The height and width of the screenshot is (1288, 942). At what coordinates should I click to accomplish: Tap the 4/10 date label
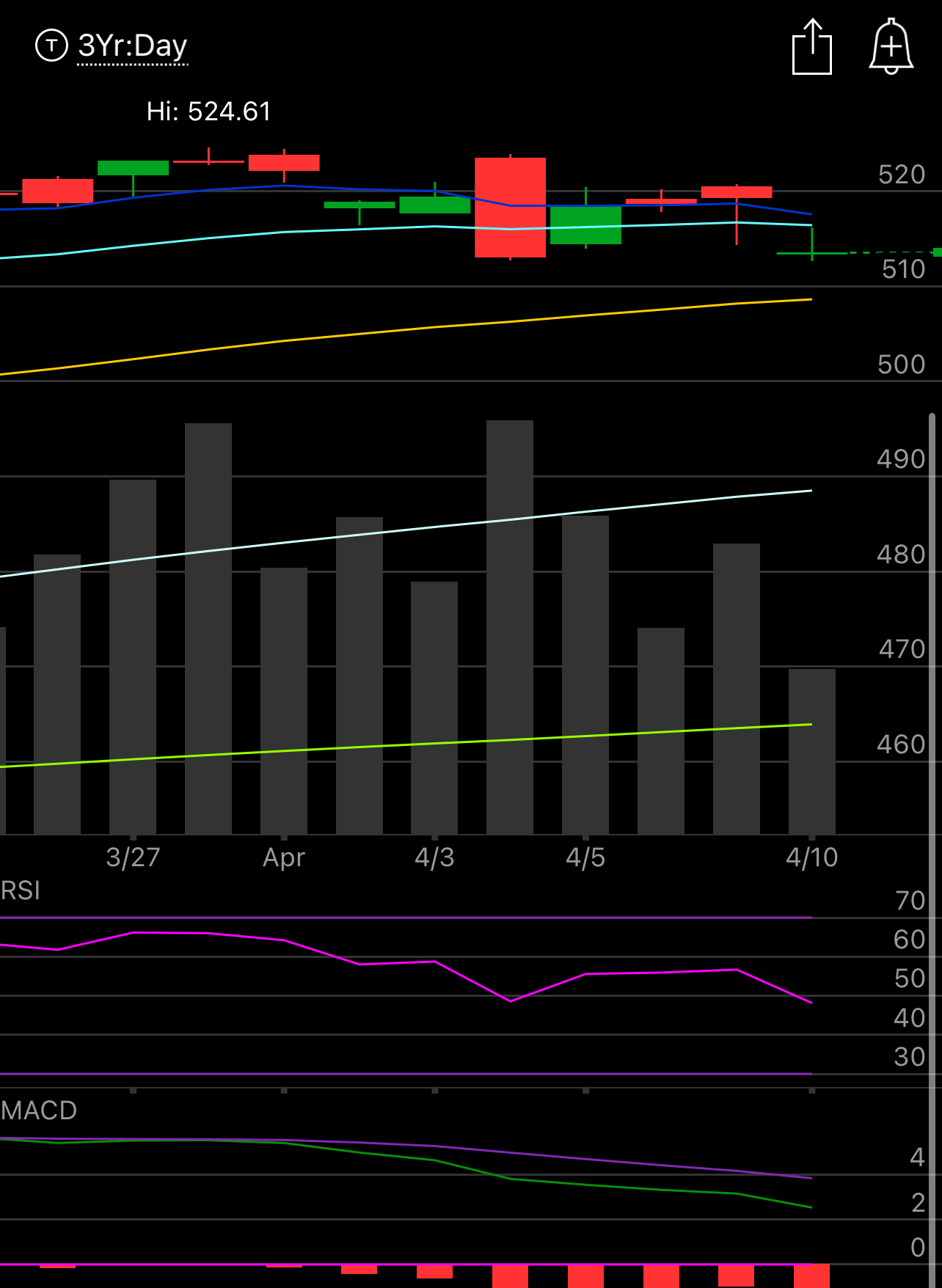pyautogui.click(x=811, y=857)
